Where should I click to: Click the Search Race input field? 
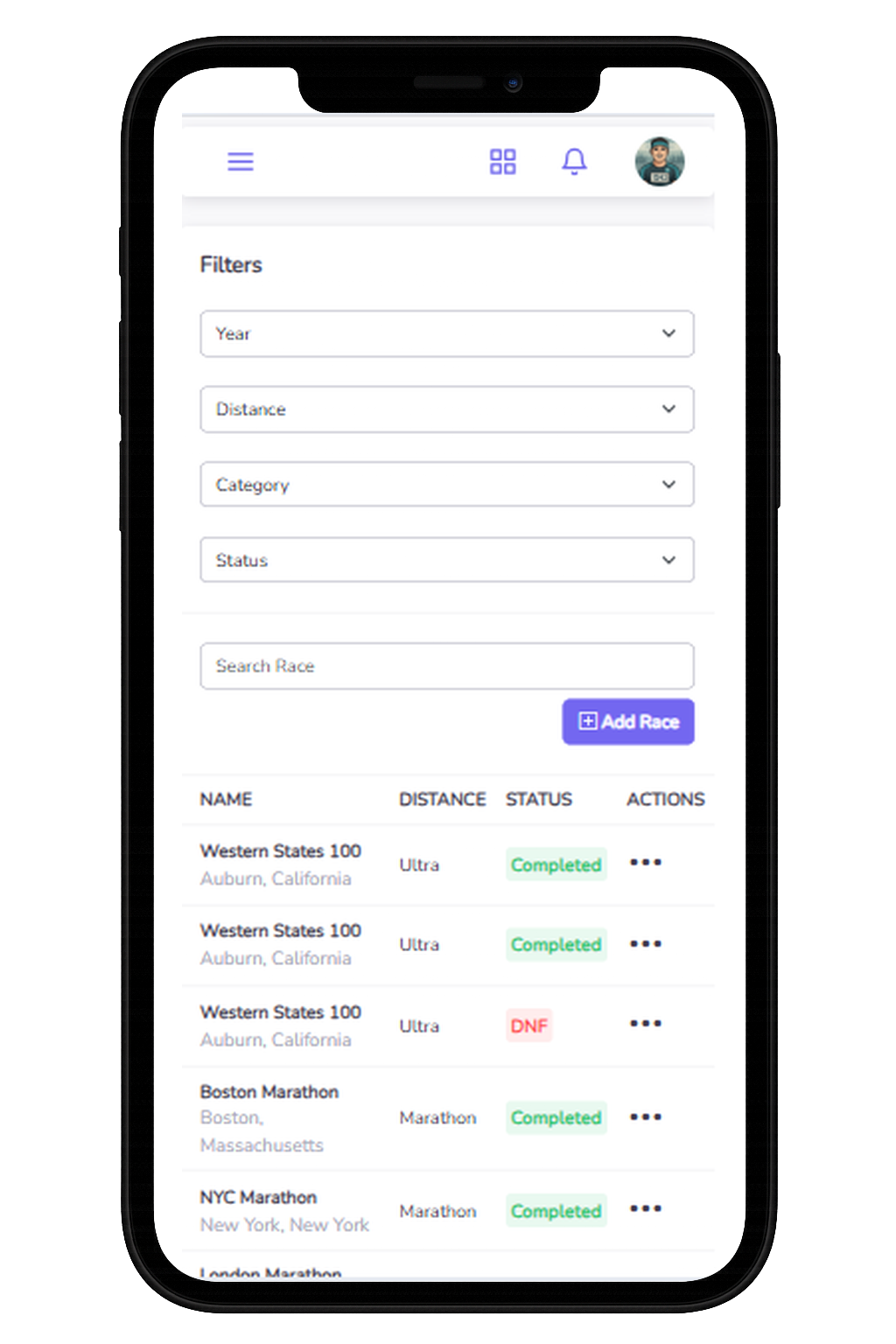[x=447, y=666]
